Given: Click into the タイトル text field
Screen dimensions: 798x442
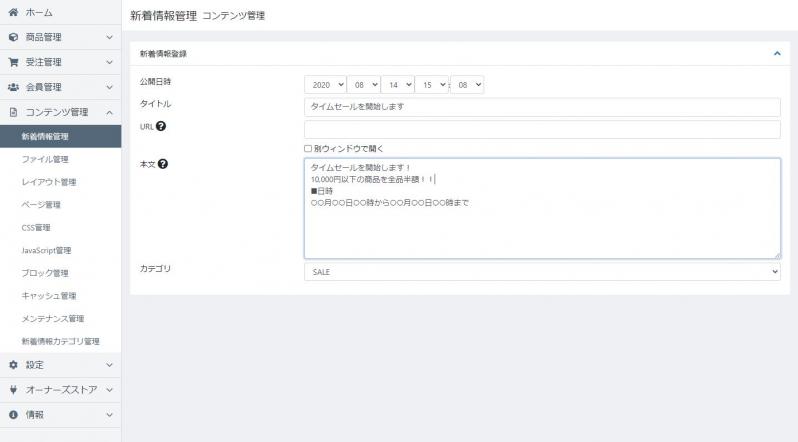Looking at the screenshot, I should pyautogui.click(x=541, y=107).
